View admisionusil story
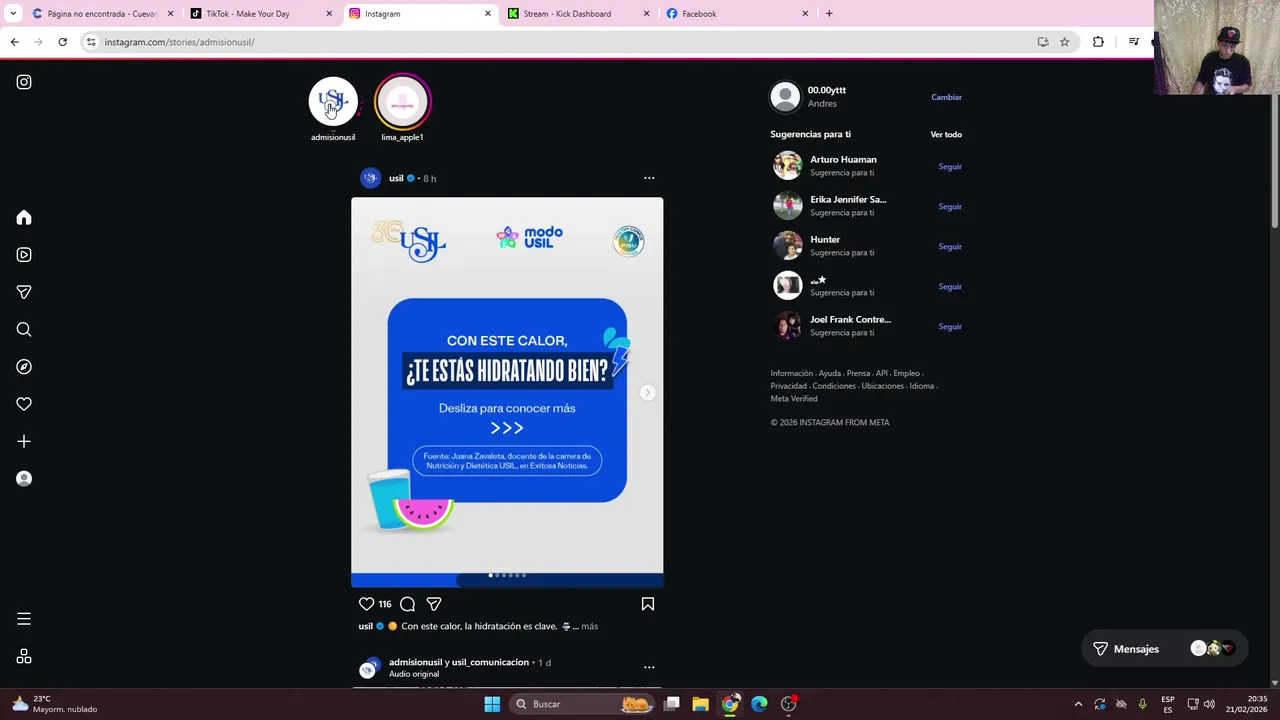Viewport: 1280px width, 720px height. pos(333,101)
